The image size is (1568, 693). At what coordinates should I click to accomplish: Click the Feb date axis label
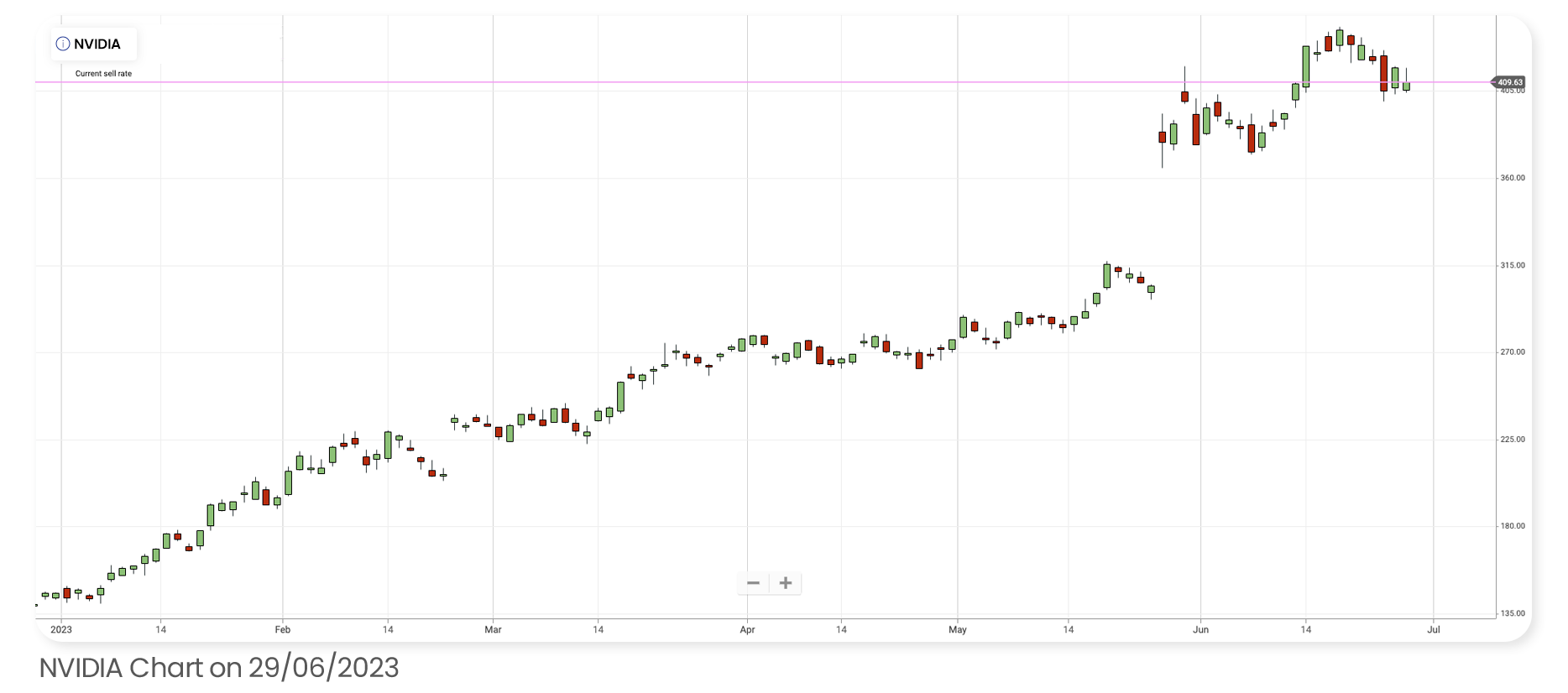[x=283, y=629]
